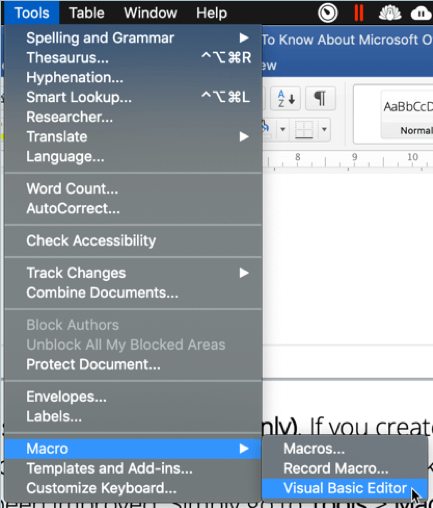Open the Window menu

[x=150, y=13]
